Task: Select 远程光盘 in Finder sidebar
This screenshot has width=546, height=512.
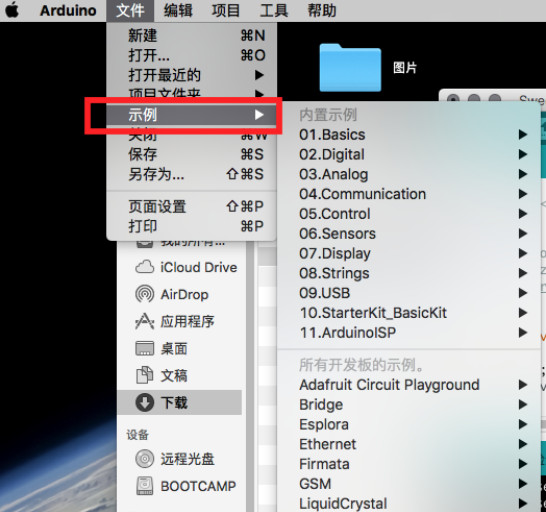Action: click(175, 459)
